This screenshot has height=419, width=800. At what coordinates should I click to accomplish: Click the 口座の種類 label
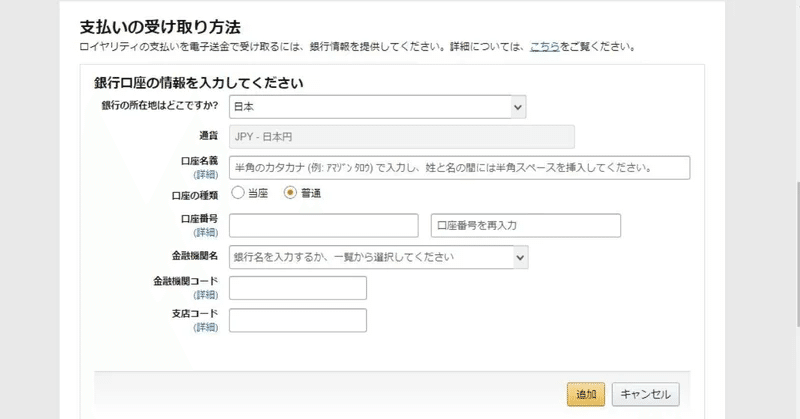click(x=194, y=195)
